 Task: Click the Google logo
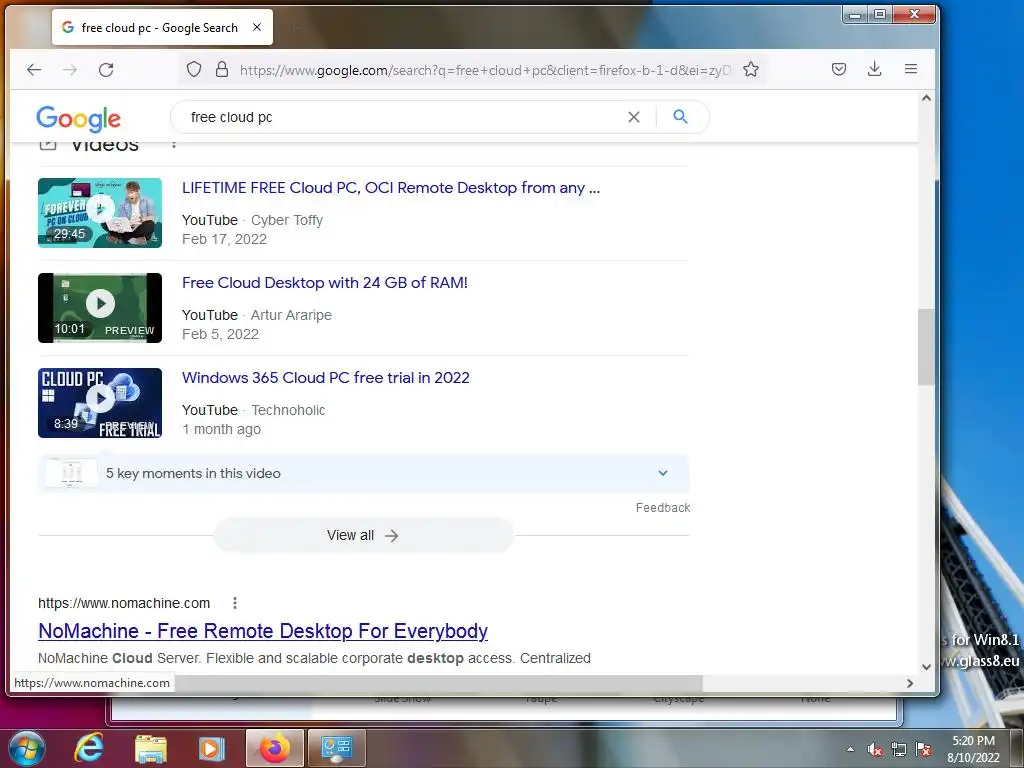pos(78,118)
